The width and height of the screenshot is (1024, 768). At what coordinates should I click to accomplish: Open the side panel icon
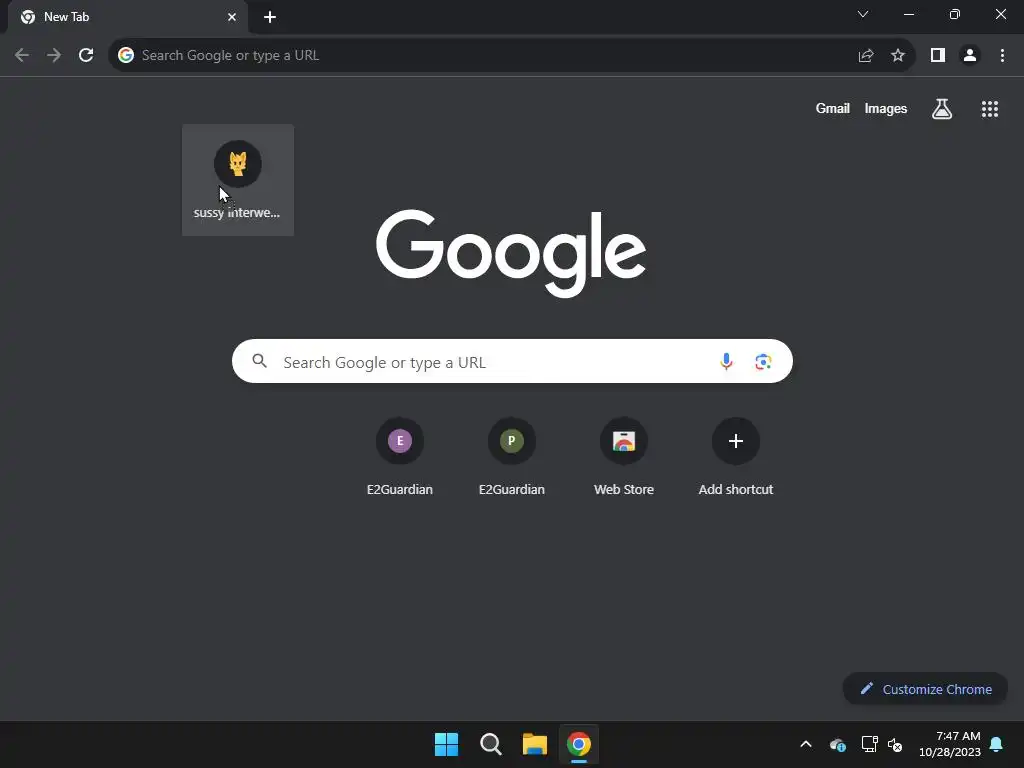(x=938, y=56)
